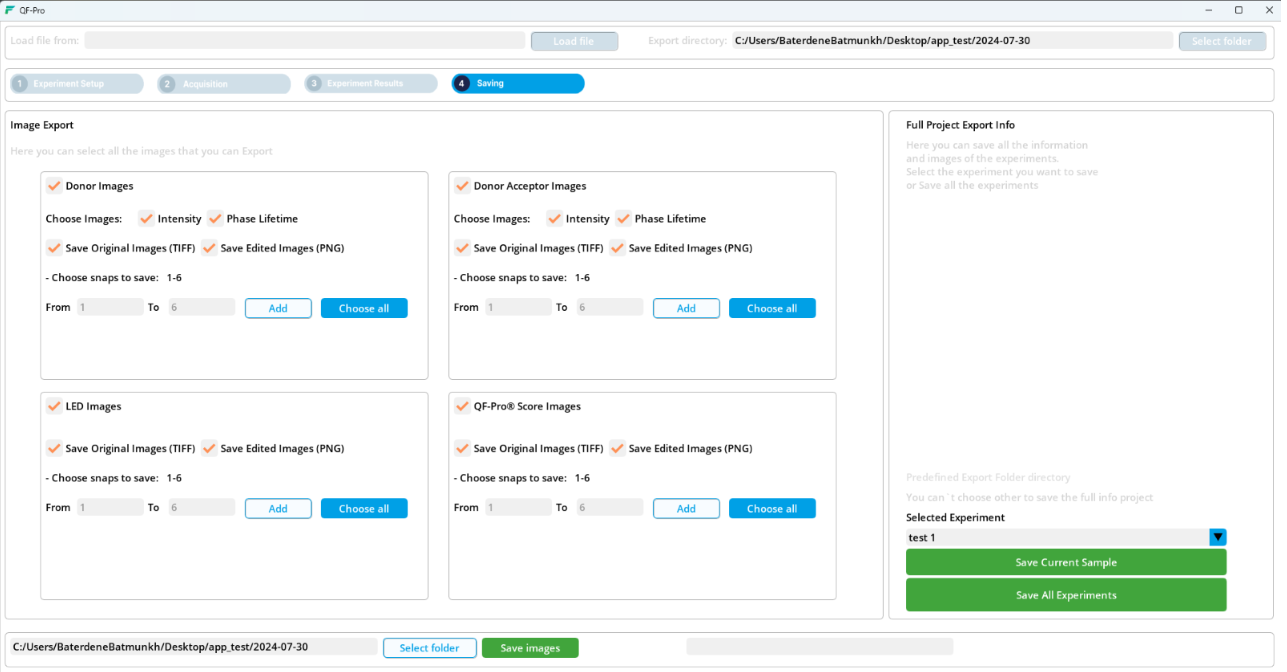Click Select folder next to bottom path
Screen dimensions: 1287x672
tap(429, 648)
